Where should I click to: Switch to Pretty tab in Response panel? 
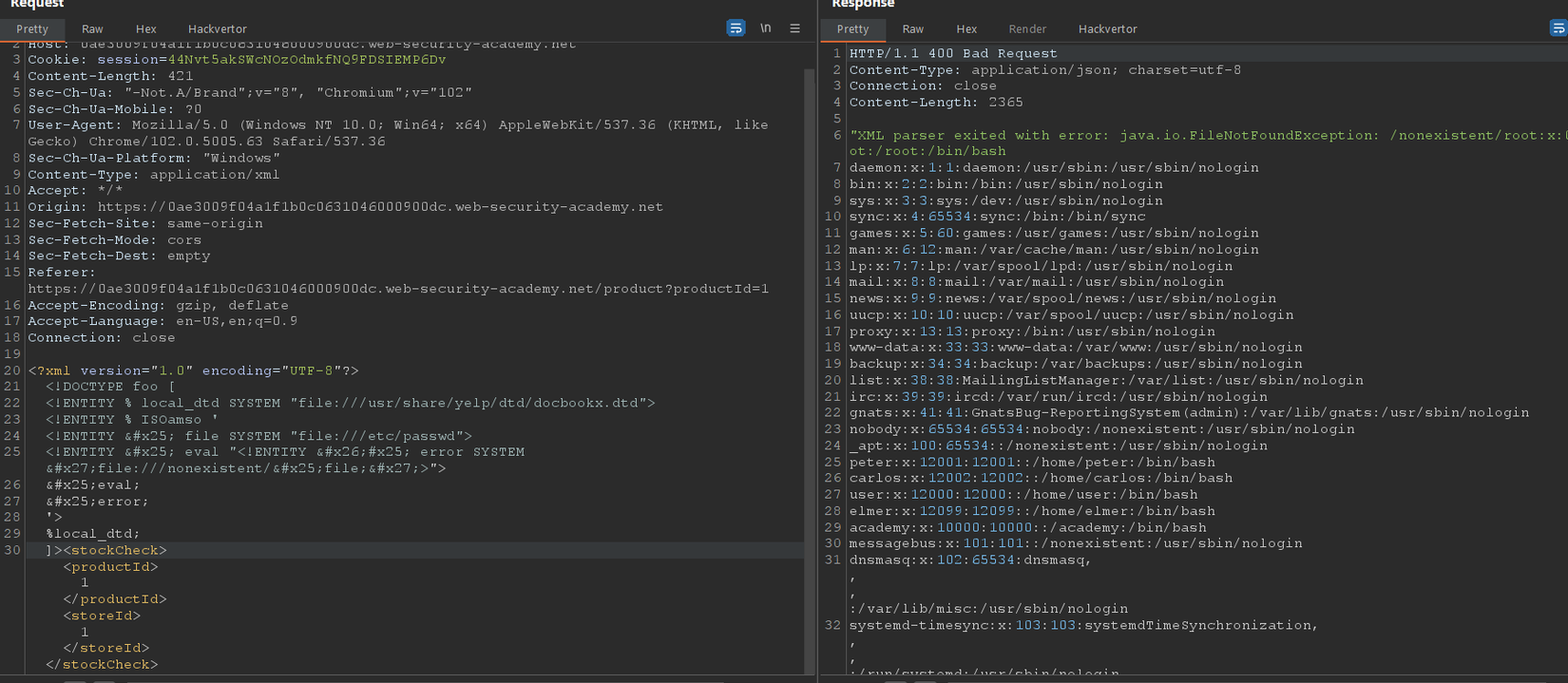pyautogui.click(x=852, y=29)
